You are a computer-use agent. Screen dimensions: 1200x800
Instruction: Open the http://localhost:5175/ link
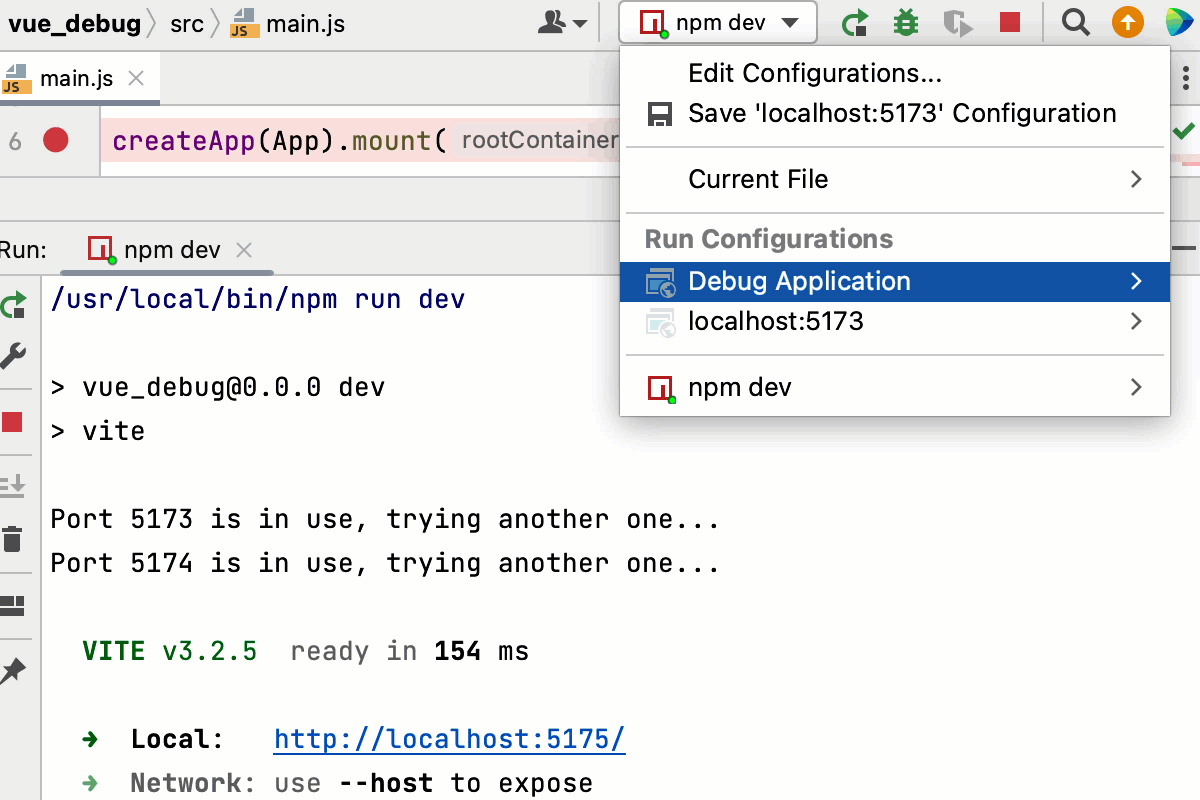pyautogui.click(x=449, y=739)
